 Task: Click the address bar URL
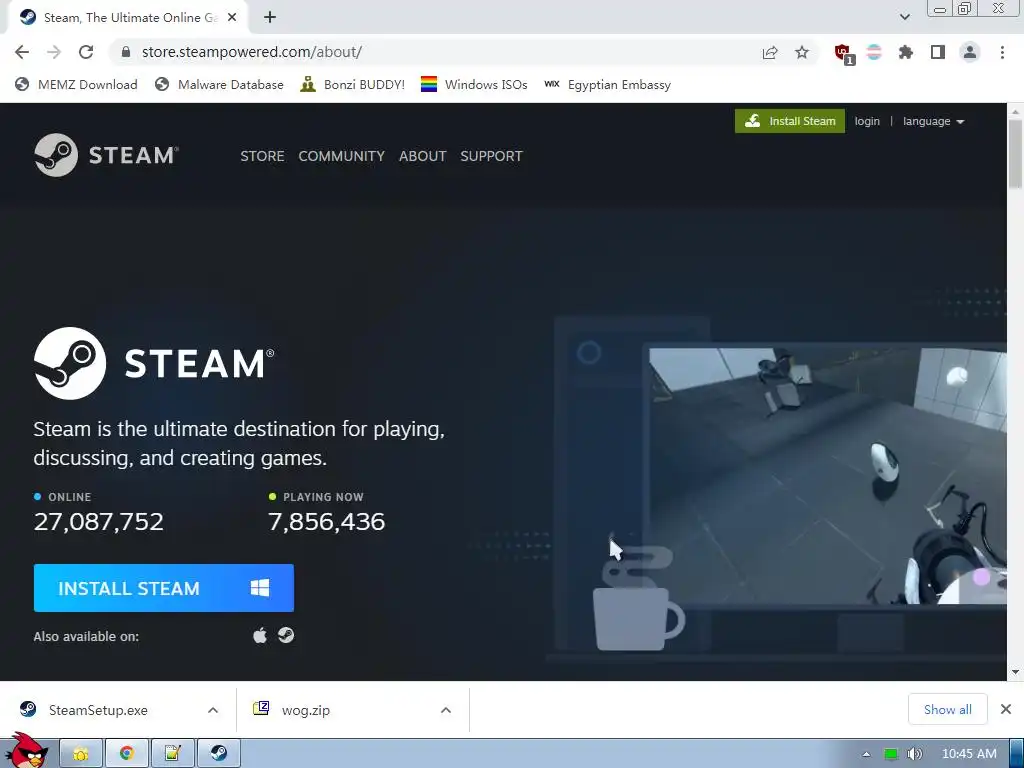pos(251,52)
